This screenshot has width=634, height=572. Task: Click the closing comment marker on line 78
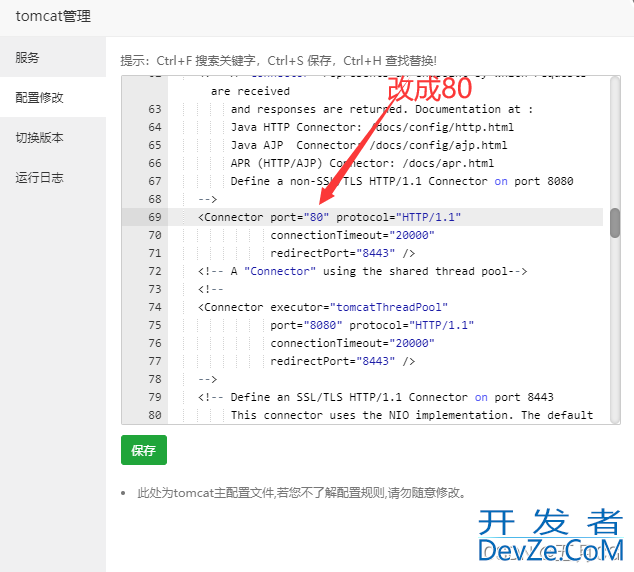[x=207, y=379]
